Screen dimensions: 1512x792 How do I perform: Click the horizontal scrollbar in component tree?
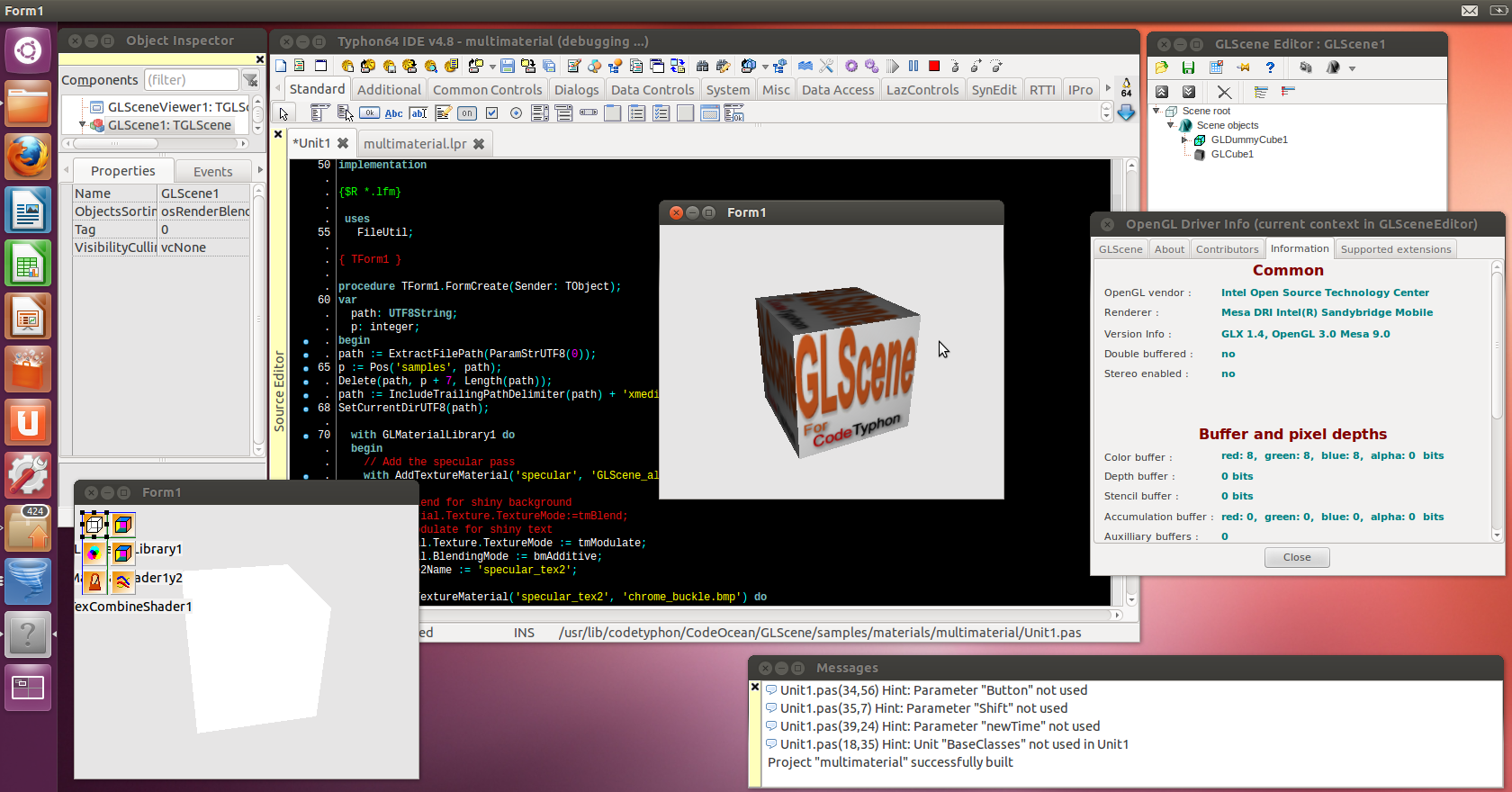tap(154, 143)
